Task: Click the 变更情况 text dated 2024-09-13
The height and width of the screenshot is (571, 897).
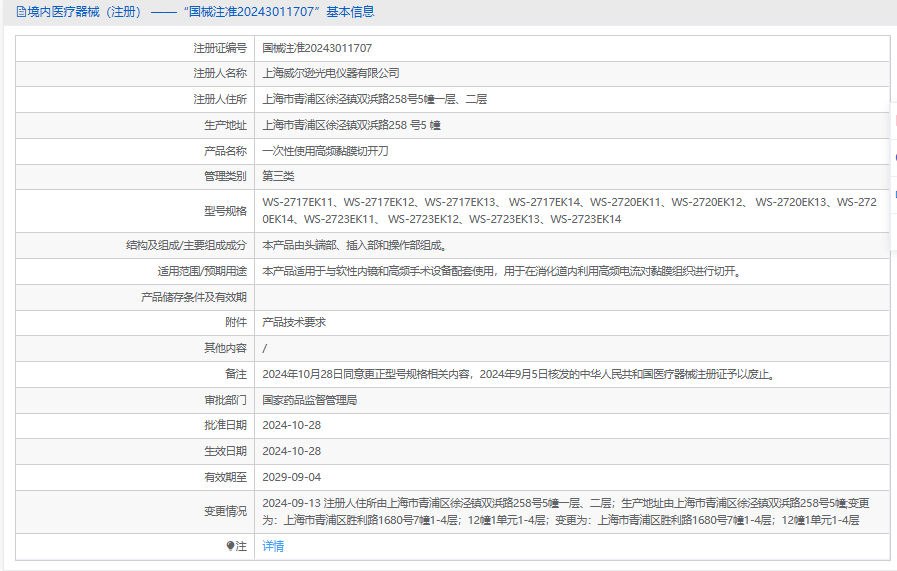Action: click(566, 511)
